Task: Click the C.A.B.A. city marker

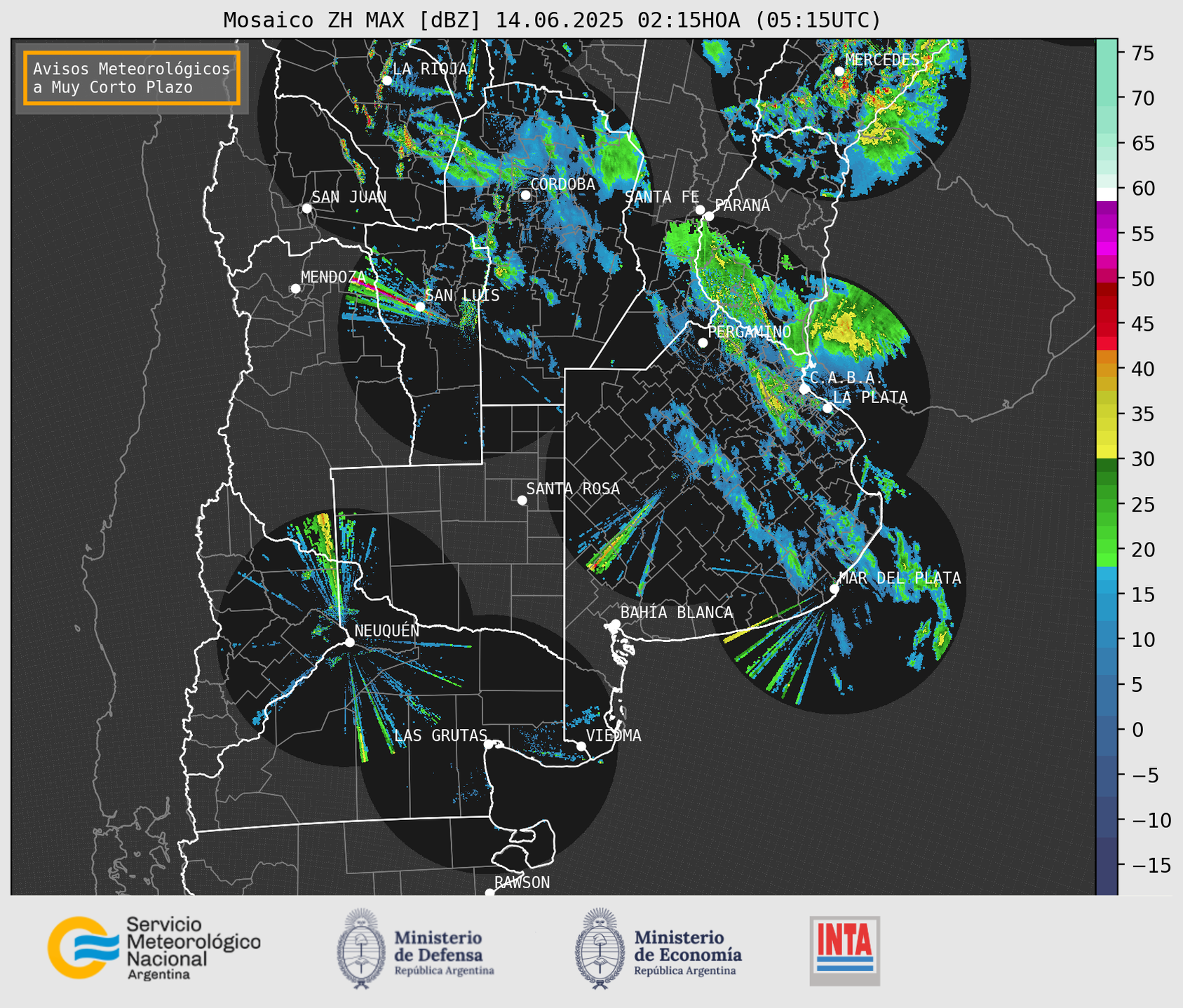Action: (804, 389)
